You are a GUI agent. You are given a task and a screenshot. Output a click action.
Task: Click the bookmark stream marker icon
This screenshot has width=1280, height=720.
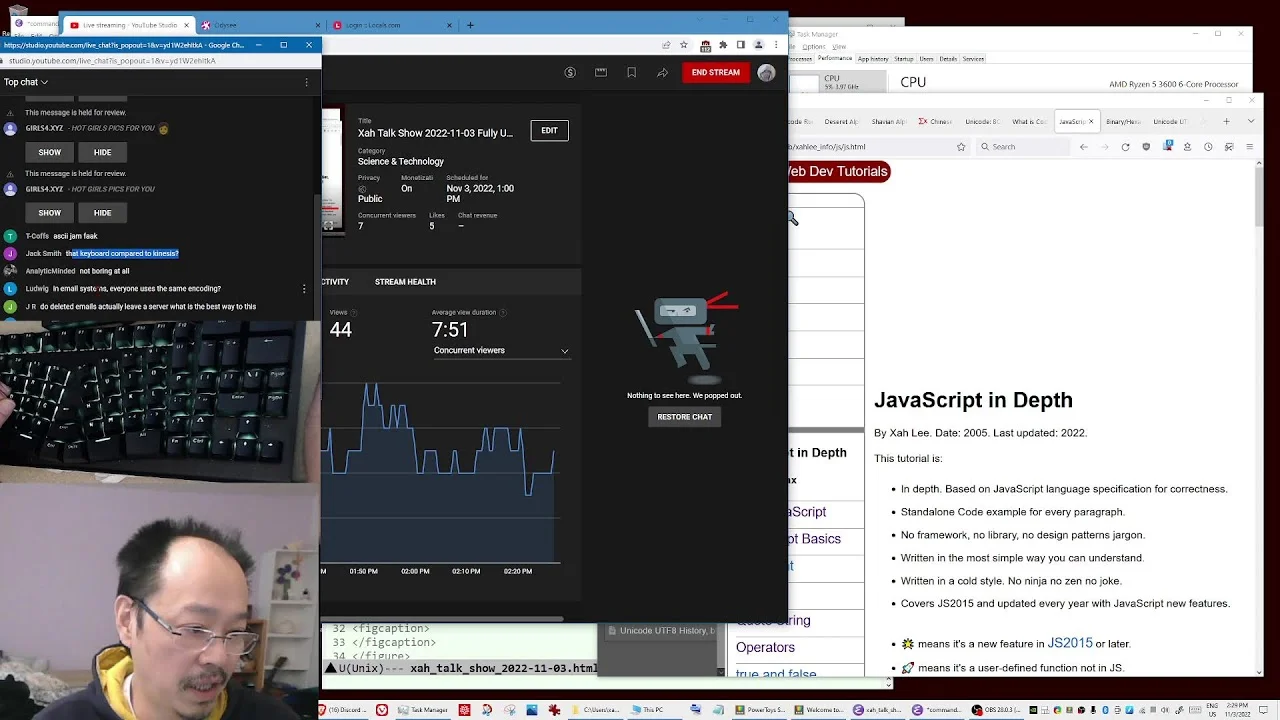coord(631,72)
